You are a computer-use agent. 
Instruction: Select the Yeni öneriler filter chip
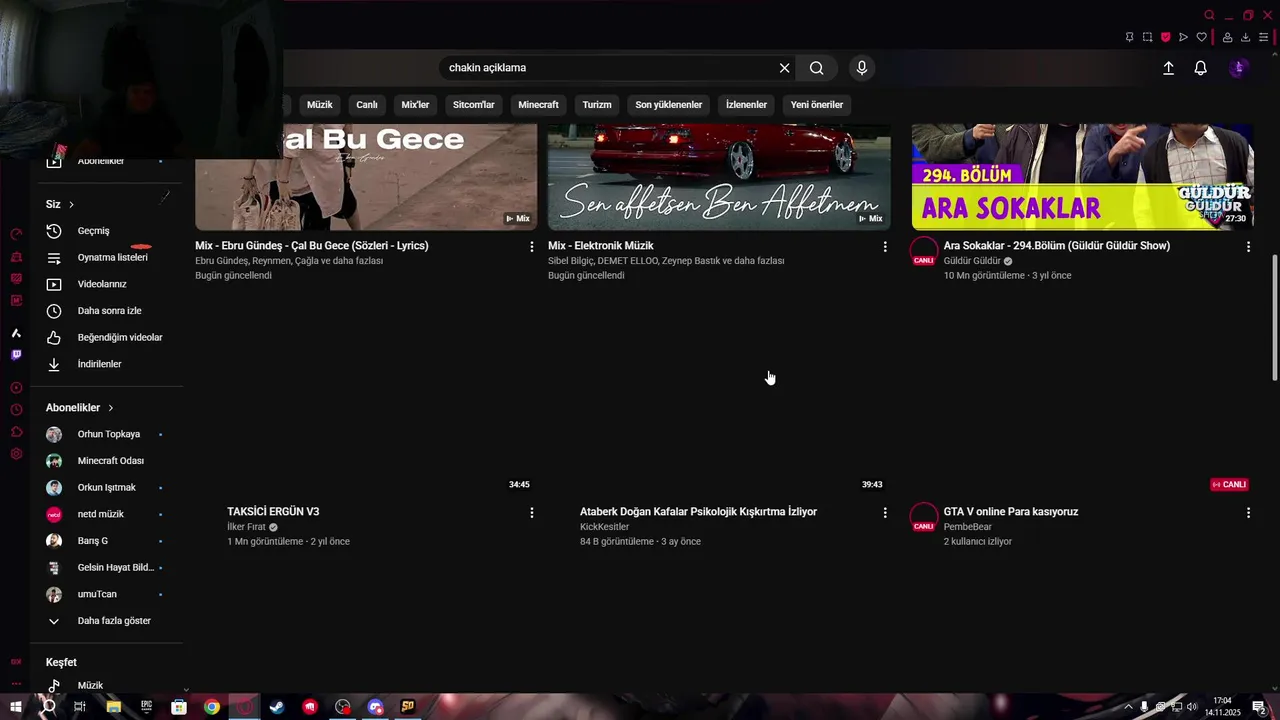[817, 105]
